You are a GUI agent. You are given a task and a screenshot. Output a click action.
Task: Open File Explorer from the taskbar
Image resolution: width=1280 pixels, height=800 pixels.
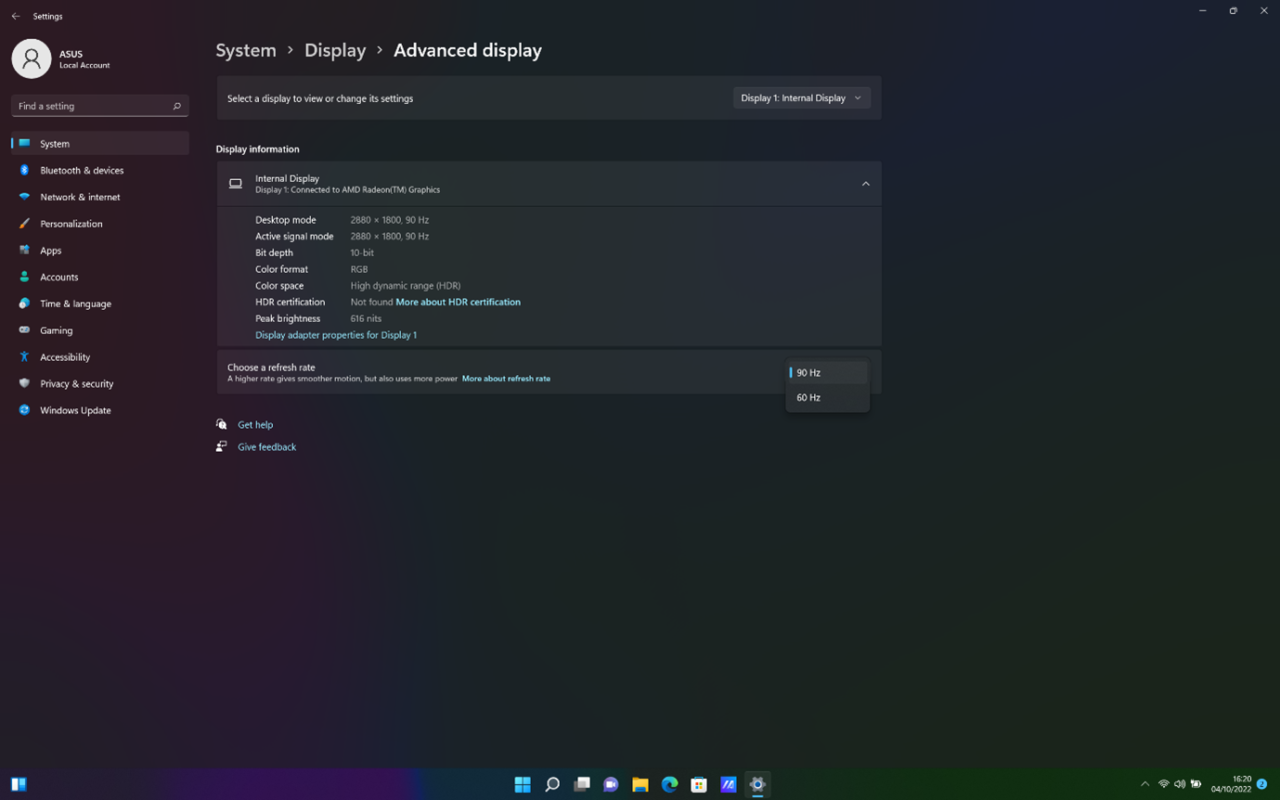pos(640,785)
